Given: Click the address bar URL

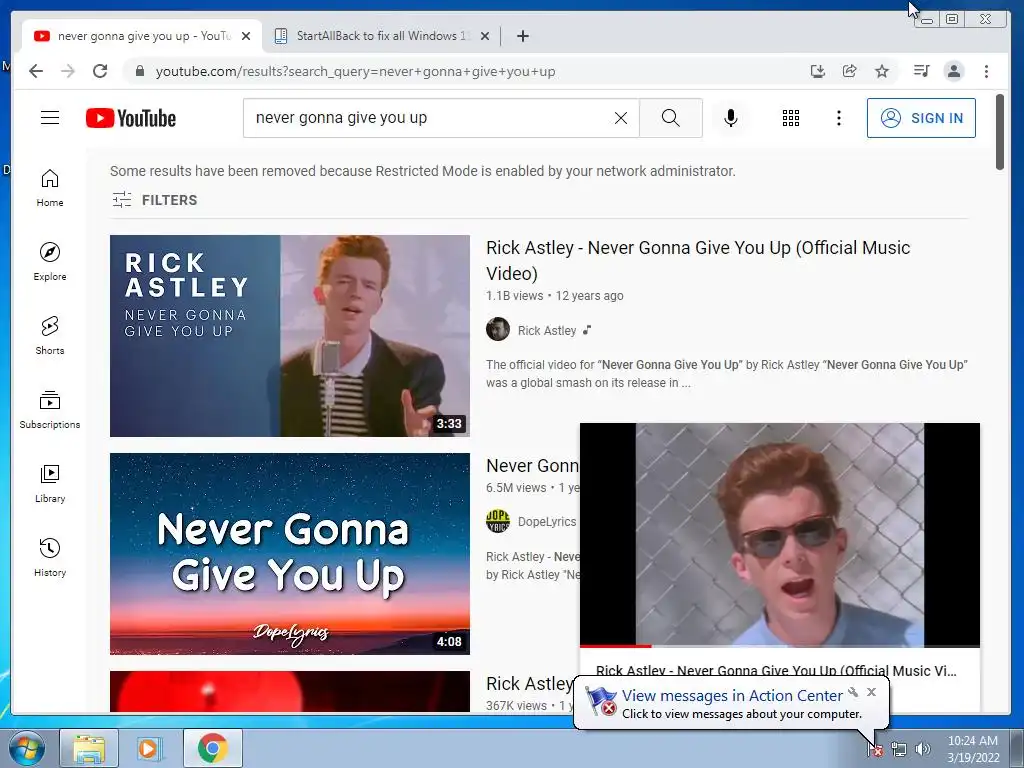Looking at the screenshot, I should [355, 71].
